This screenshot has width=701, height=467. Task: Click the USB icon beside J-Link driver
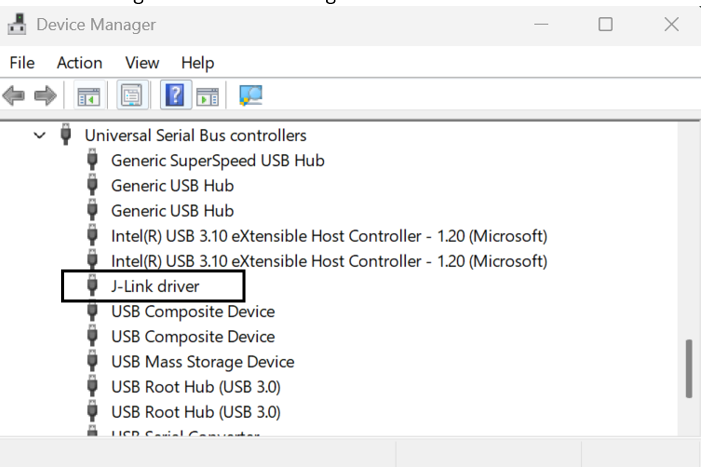[94, 287]
